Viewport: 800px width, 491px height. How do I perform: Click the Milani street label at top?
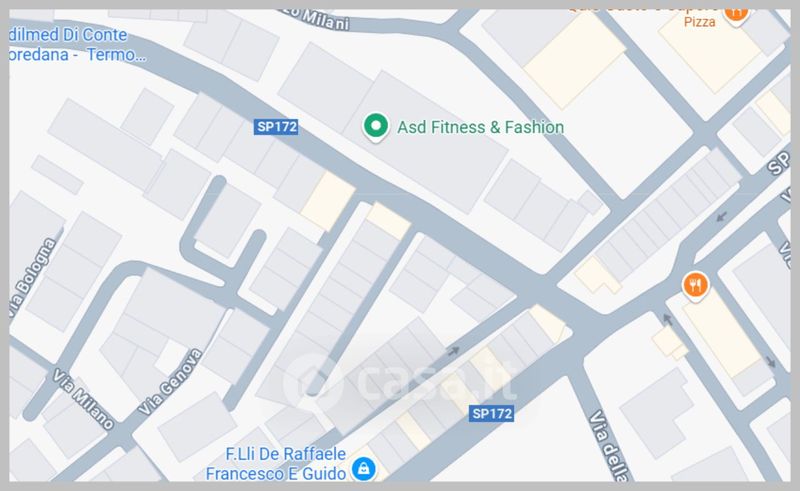point(319,19)
